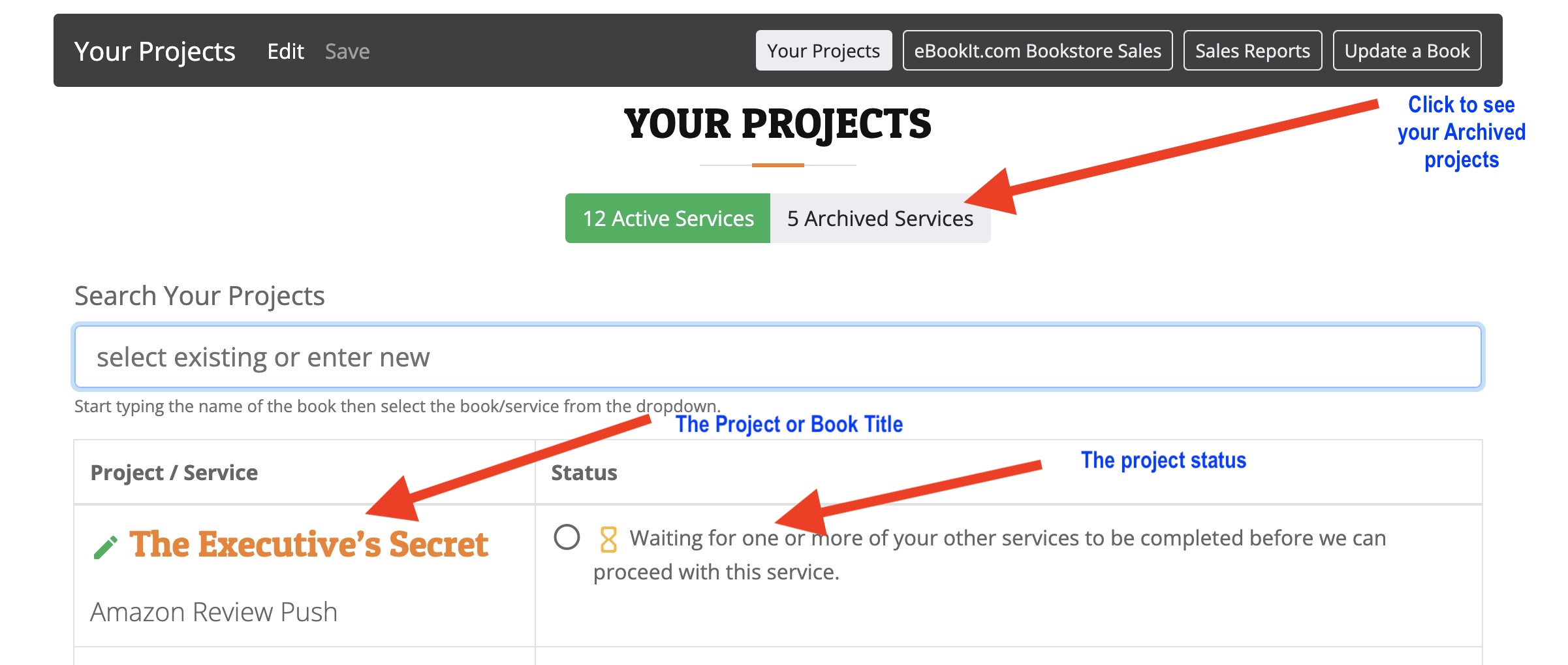
Task: Click the YOUR PROJECTS page heading
Action: [x=777, y=124]
